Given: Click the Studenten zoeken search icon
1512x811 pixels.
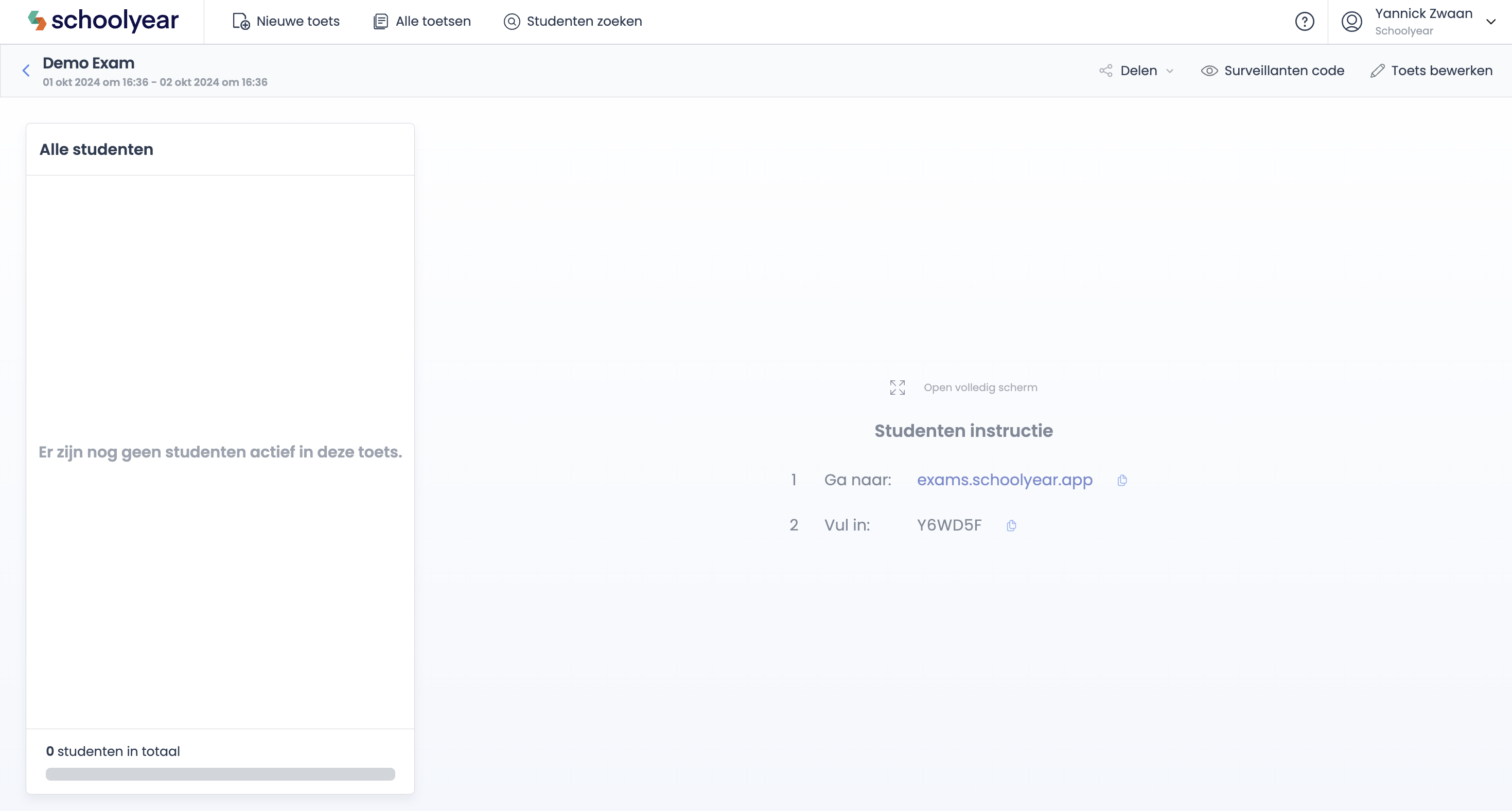Looking at the screenshot, I should (x=512, y=21).
